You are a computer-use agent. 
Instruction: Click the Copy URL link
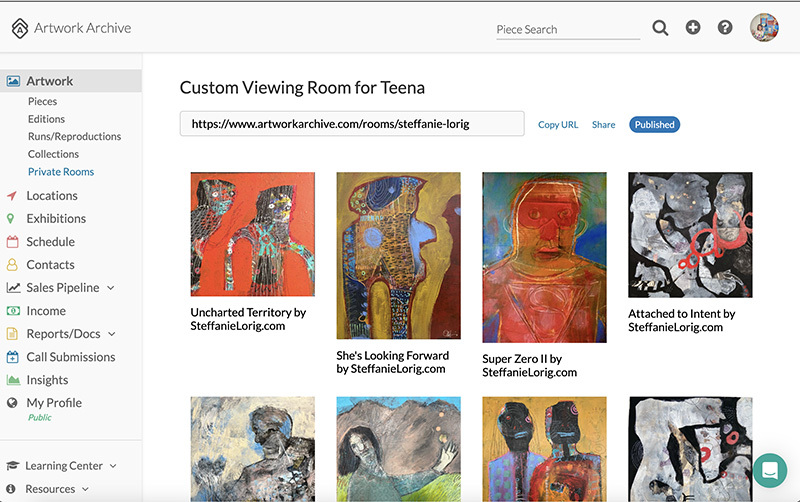tap(558, 125)
